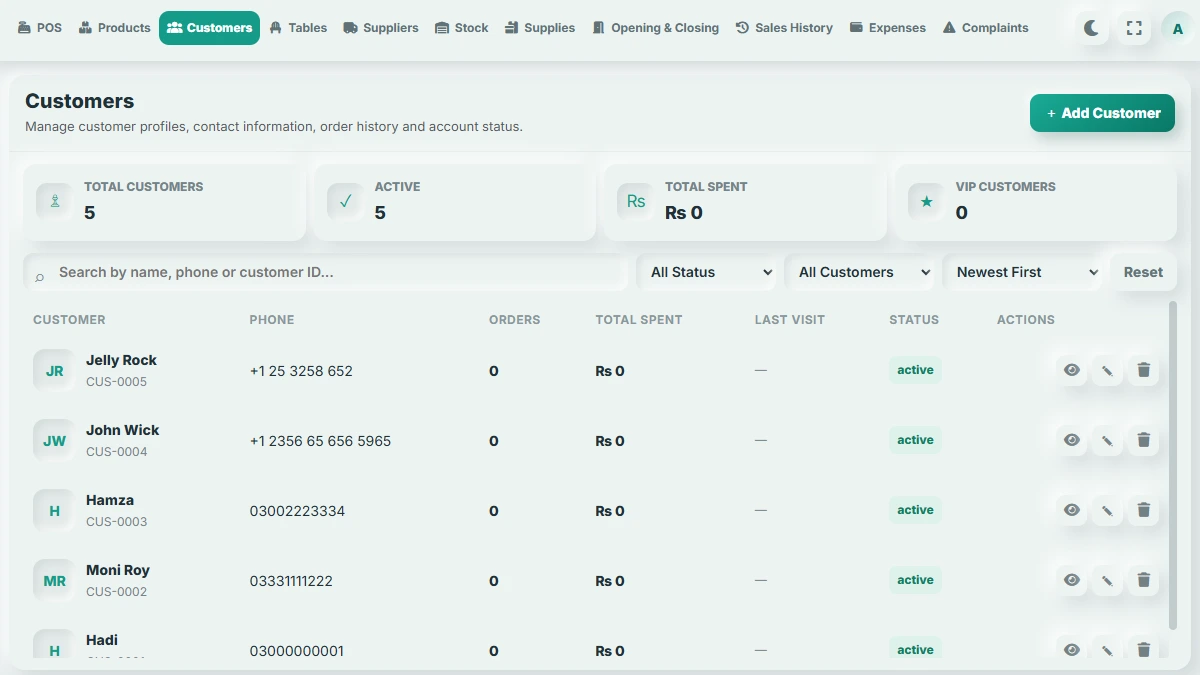Select the name Moni Roy
The height and width of the screenshot is (675, 1200).
(118, 570)
